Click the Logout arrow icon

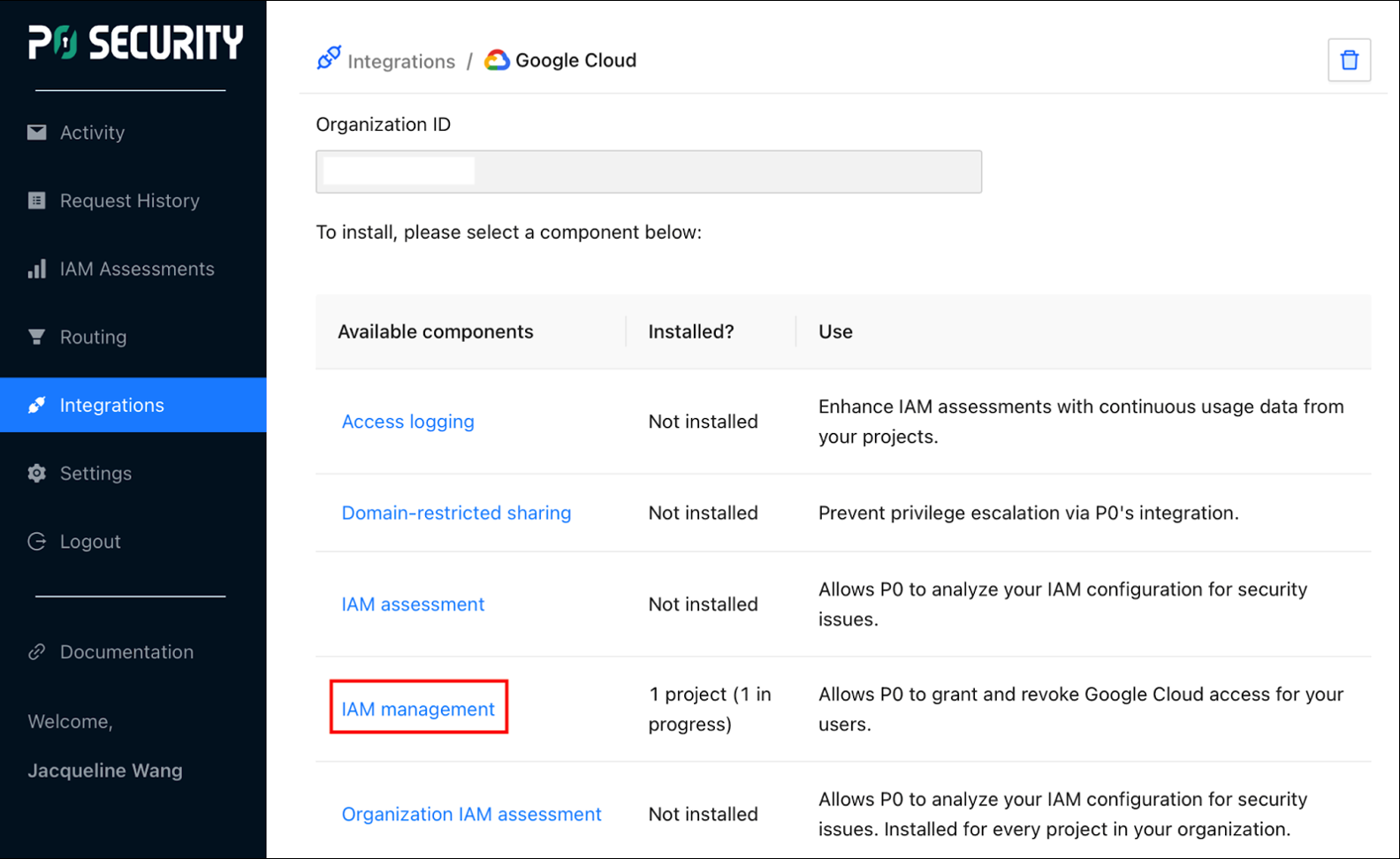click(x=36, y=542)
